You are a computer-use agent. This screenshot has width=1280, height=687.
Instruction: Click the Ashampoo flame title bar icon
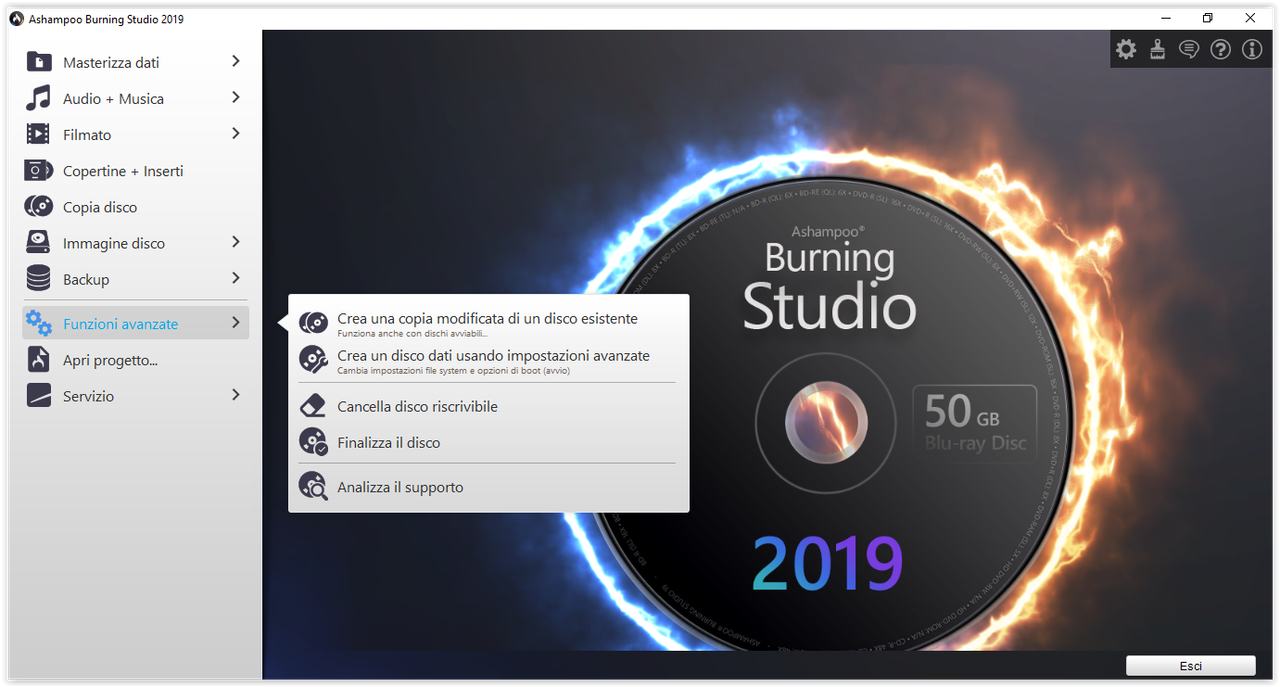click(16, 19)
